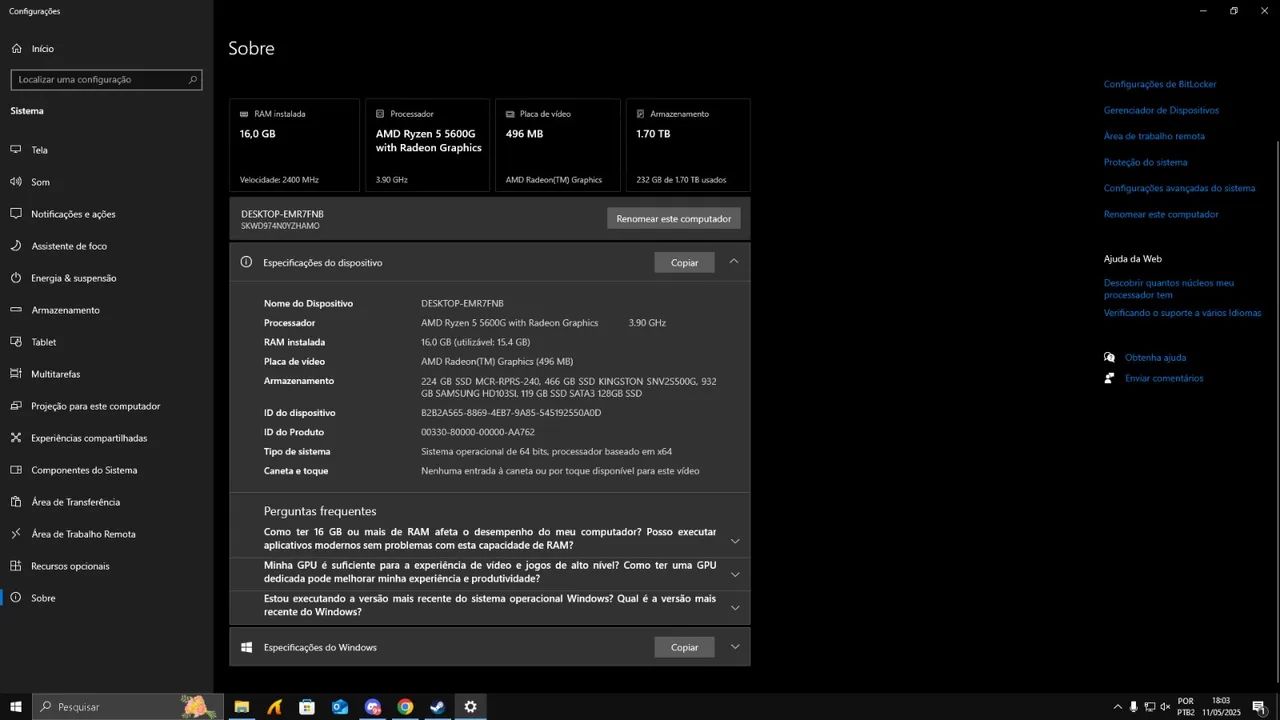Open Outlook from the taskbar
1280x720 pixels.
click(340, 707)
